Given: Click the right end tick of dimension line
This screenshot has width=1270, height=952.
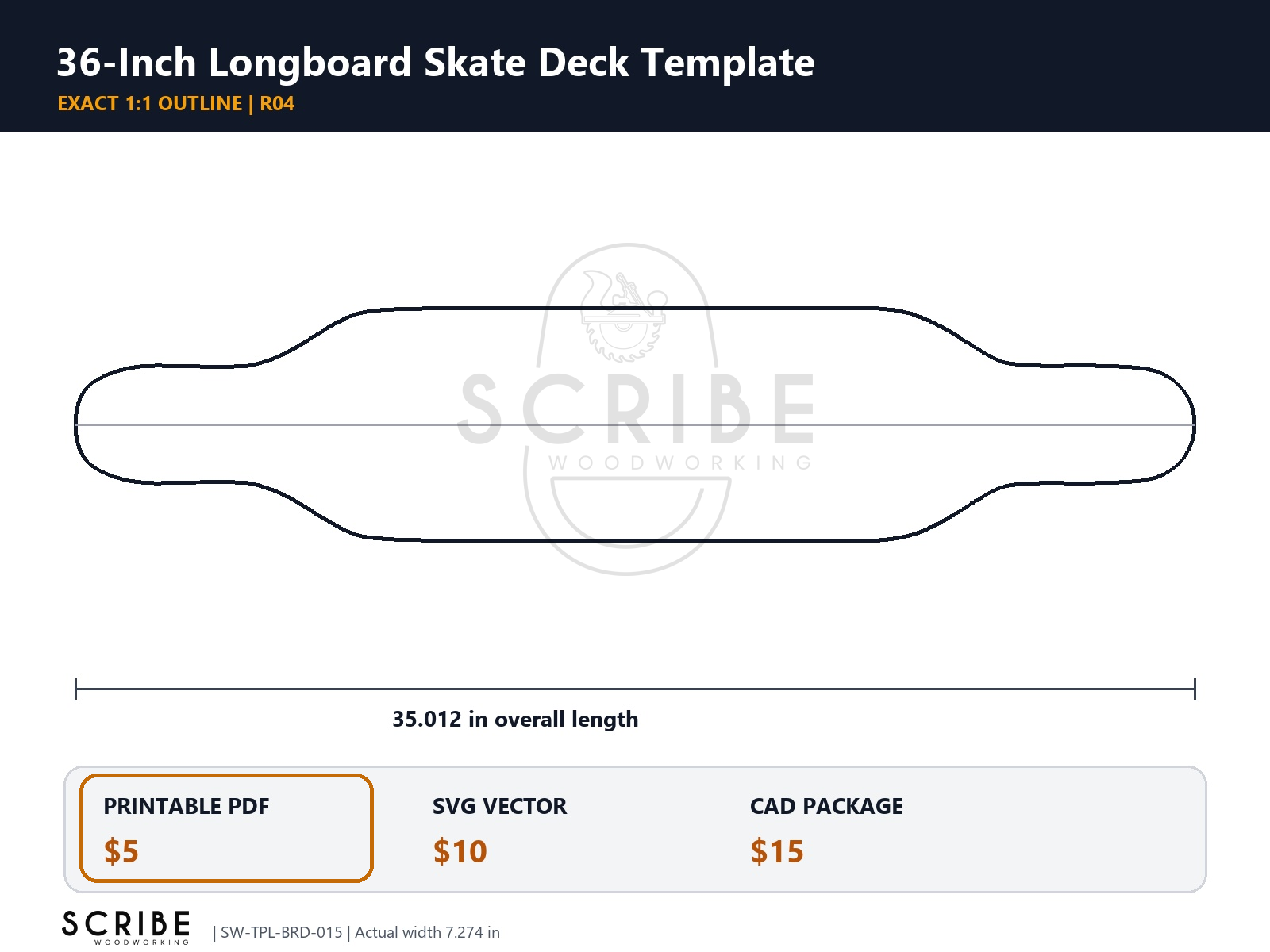Looking at the screenshot, I should coord(1195,689).
